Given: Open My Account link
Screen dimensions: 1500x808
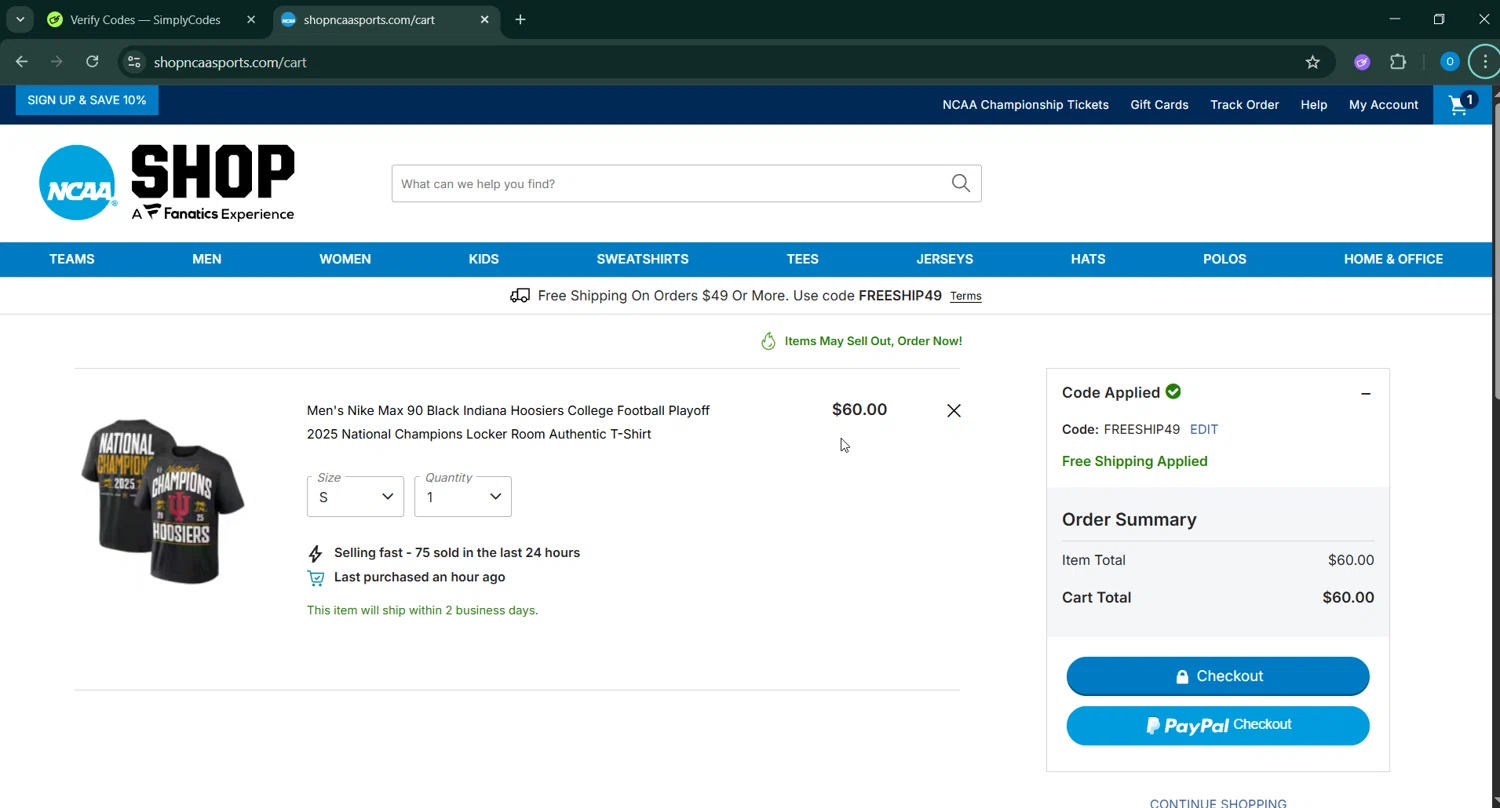Looking at the screenshot, I should pos(1383,104).
